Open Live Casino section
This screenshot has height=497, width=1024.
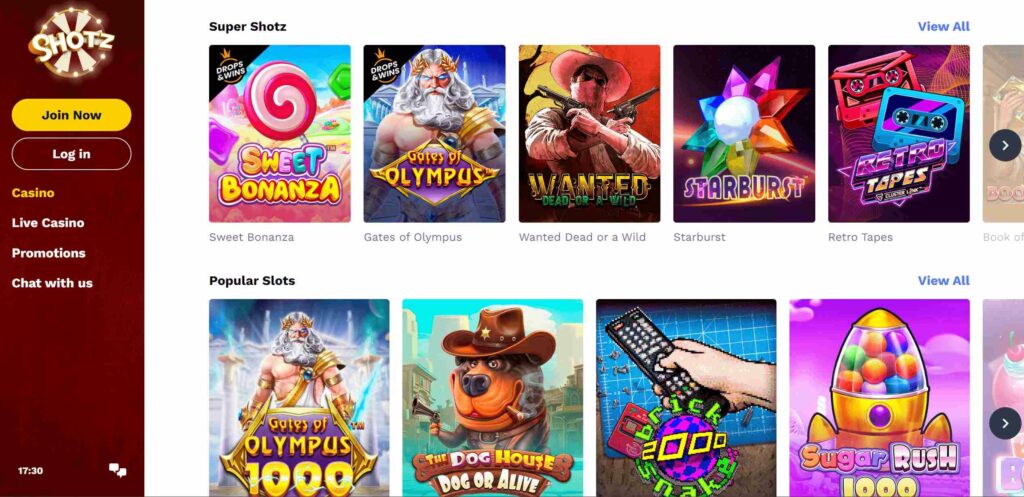pos(48,223)
